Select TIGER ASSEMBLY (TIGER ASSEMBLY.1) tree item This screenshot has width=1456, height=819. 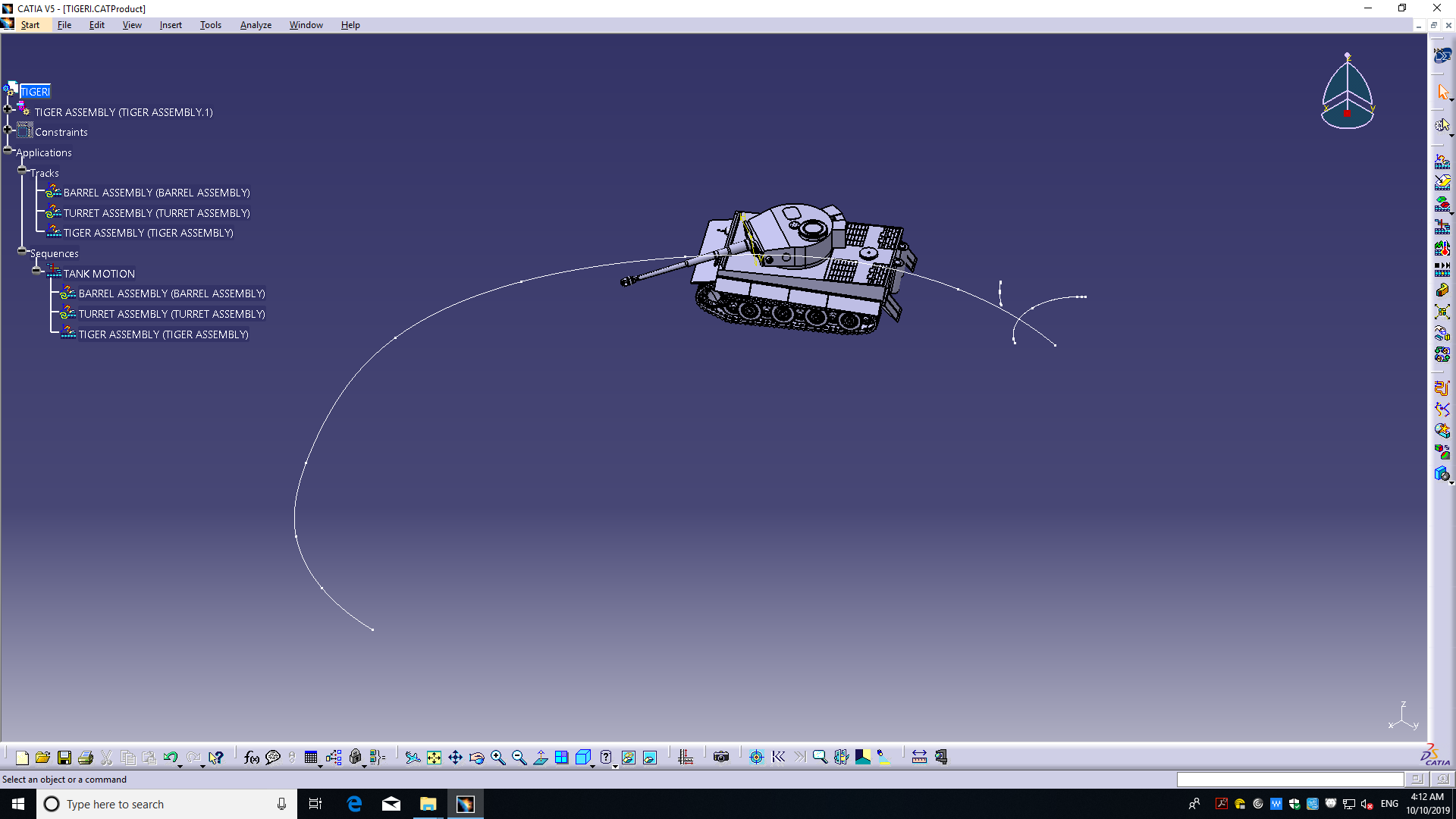(x=123, y=112)
